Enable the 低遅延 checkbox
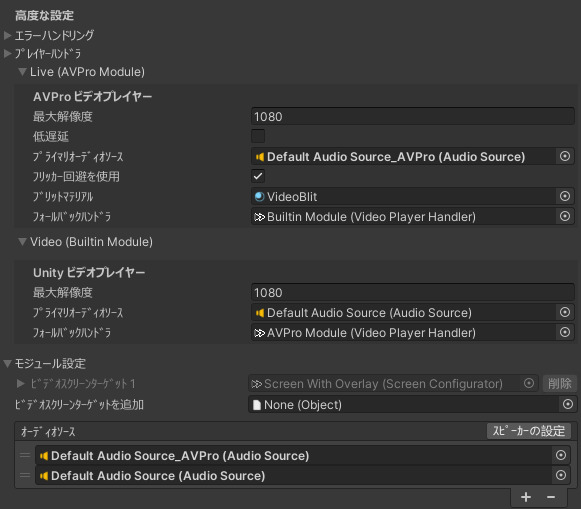Image resolution: width=581 pixels, height=509 pixels. pos(258,136)
